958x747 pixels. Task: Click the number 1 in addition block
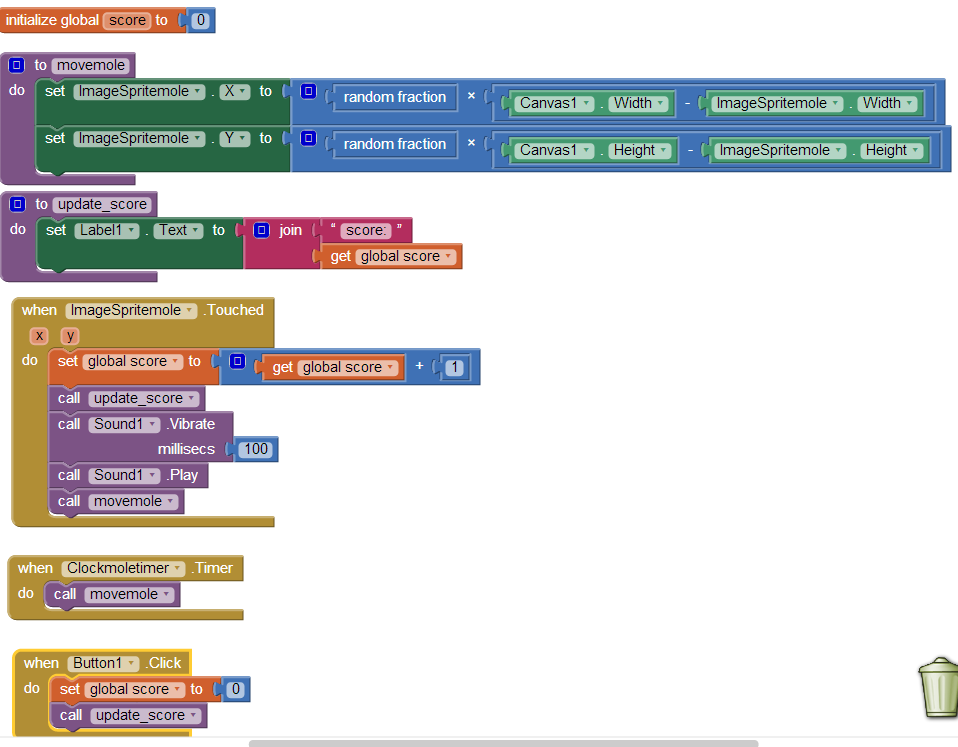click(454, 368)
